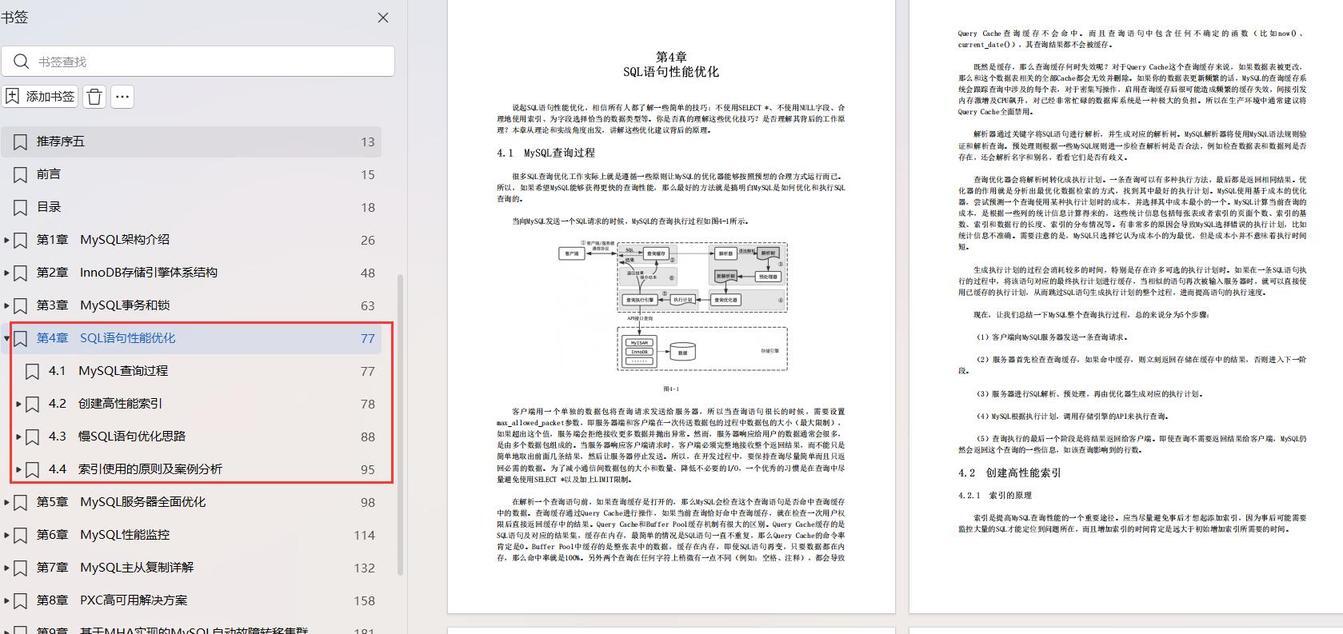This screenshot has height=634, width=1343.
Task: Click bookmark icon beside 第7章
Action: (20, 568)
